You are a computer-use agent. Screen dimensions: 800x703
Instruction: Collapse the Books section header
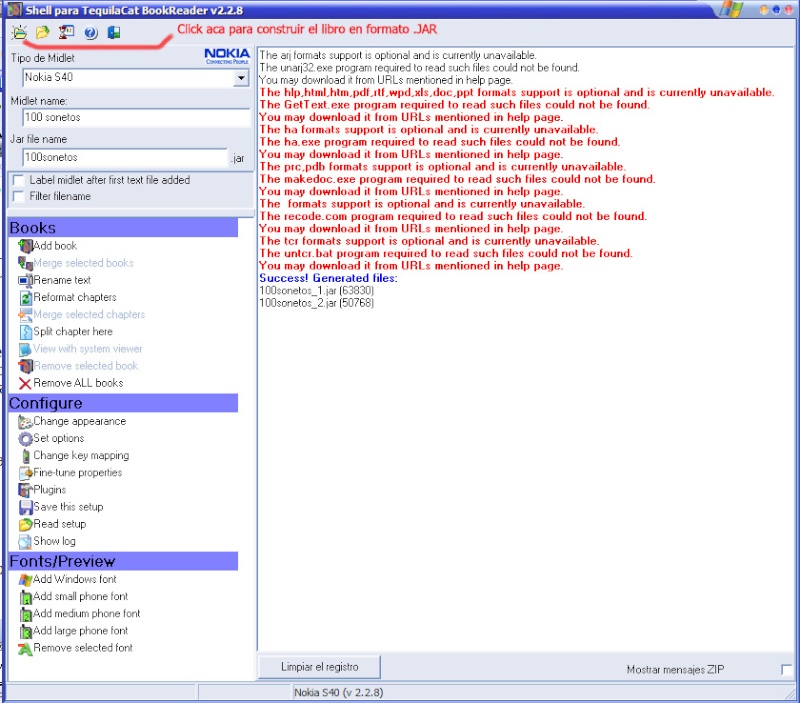click(123, 228)
